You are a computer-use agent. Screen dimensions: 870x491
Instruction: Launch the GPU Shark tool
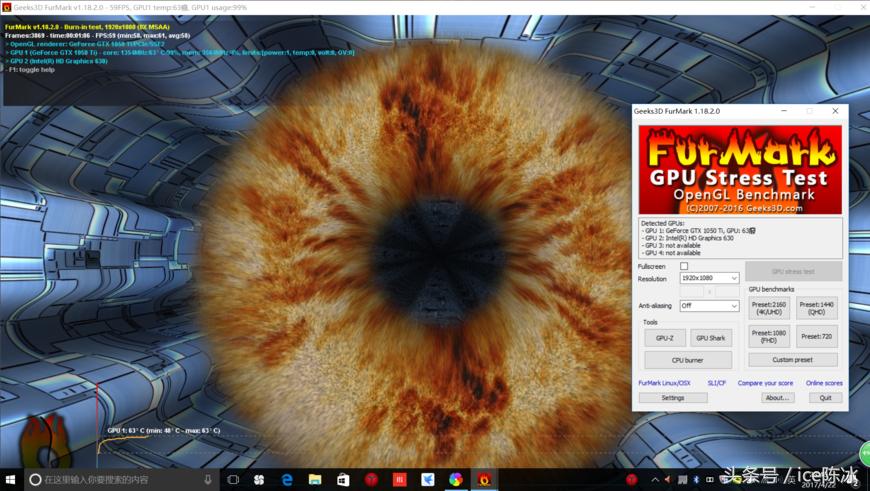pyautogui.click(x=711, y=338)
